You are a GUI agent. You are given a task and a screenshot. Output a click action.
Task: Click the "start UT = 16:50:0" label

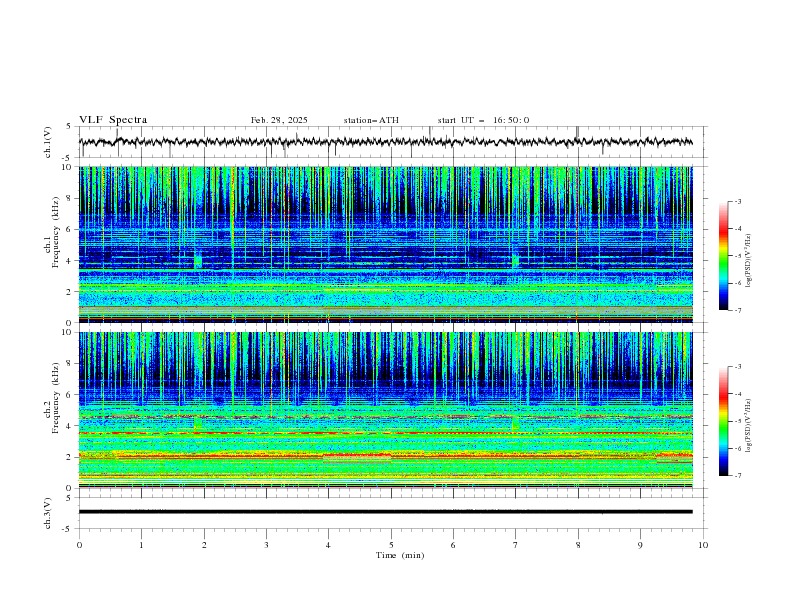483,120
